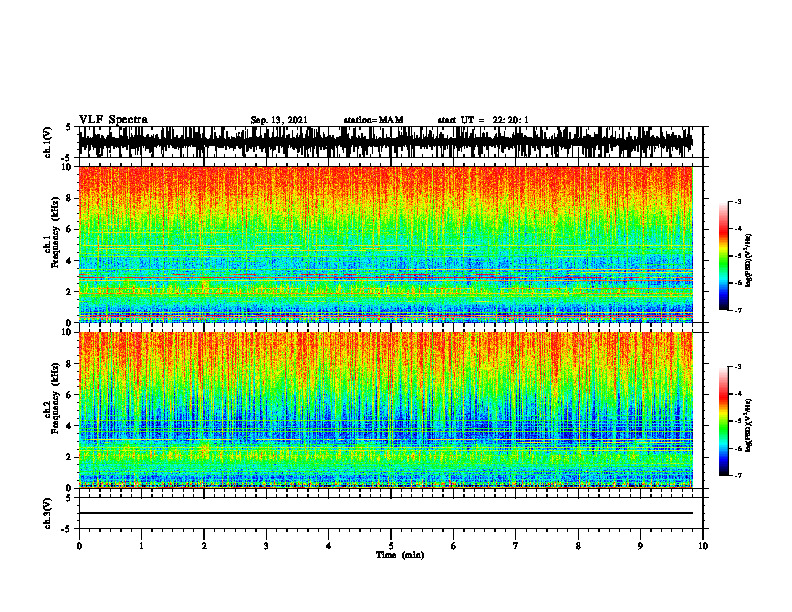This screenshot has width=792, height=612.
Task: Click the "6" kHz tick on ch.2 frequency axis
Action: coord(69,395)
